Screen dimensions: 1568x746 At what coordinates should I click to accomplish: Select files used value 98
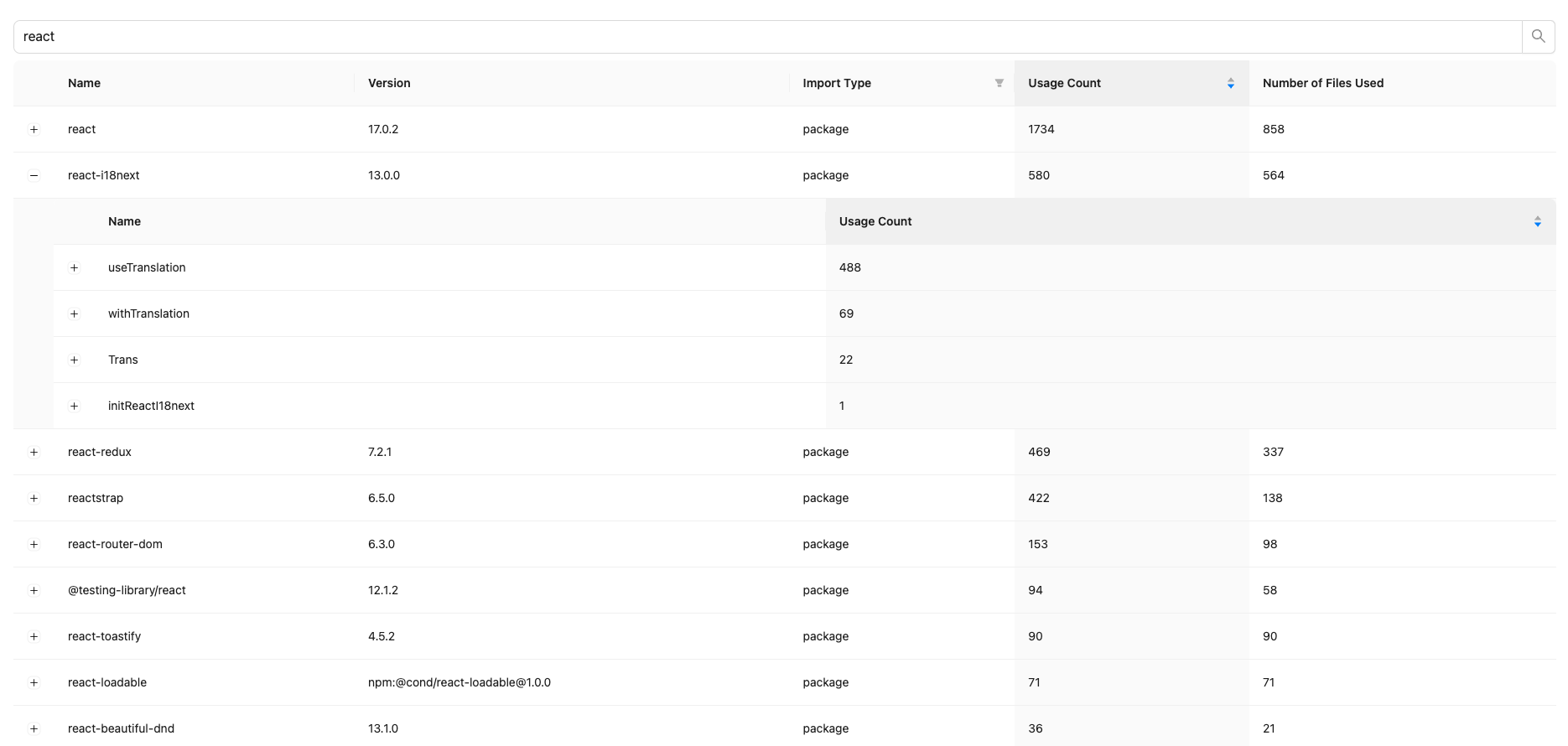(1270, 544)
